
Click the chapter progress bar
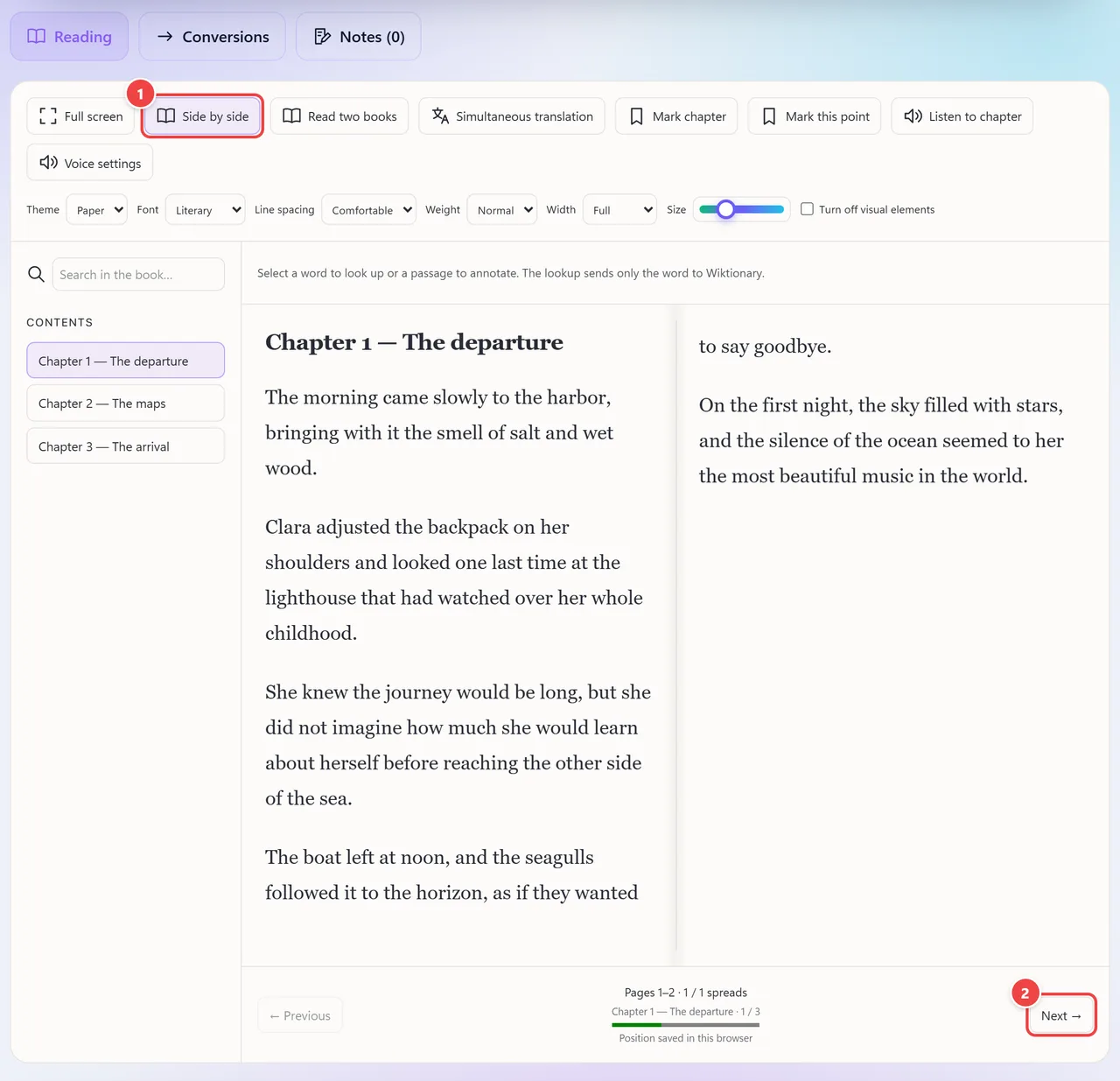coord(686,1024)
